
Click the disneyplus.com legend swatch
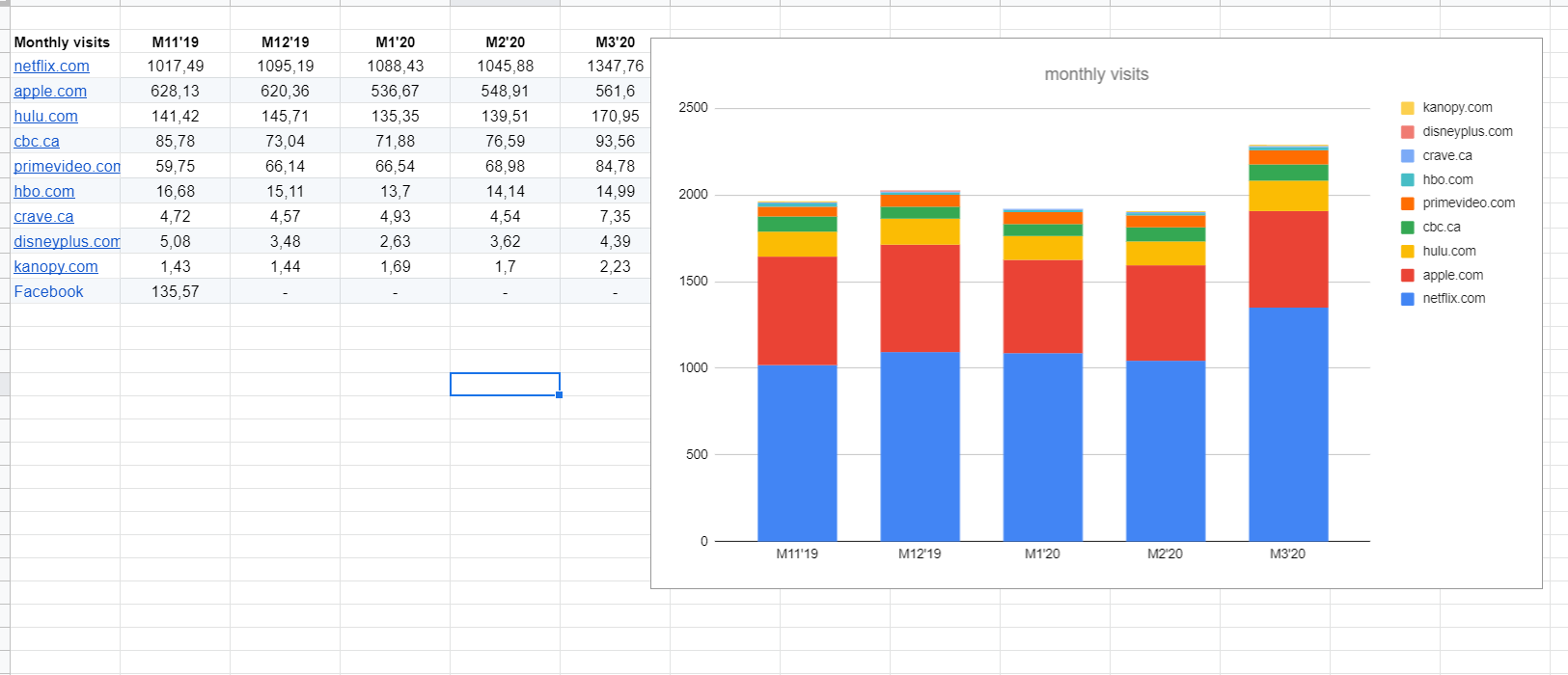(x=1408, y=132)
